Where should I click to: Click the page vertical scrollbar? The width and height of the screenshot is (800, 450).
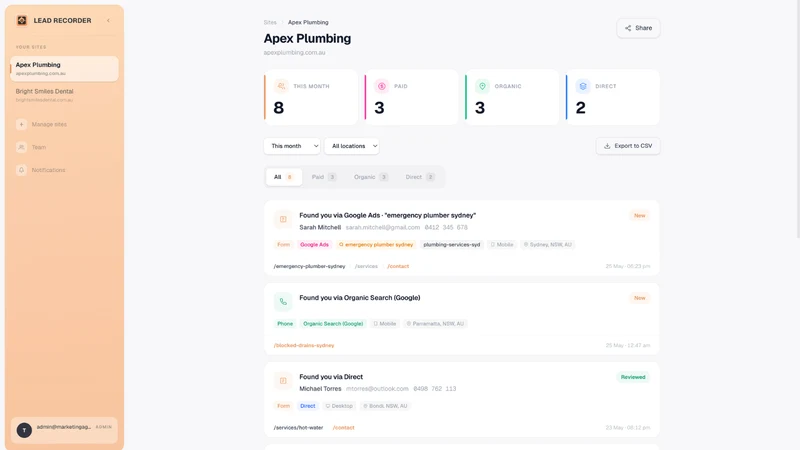pos(797,119)
